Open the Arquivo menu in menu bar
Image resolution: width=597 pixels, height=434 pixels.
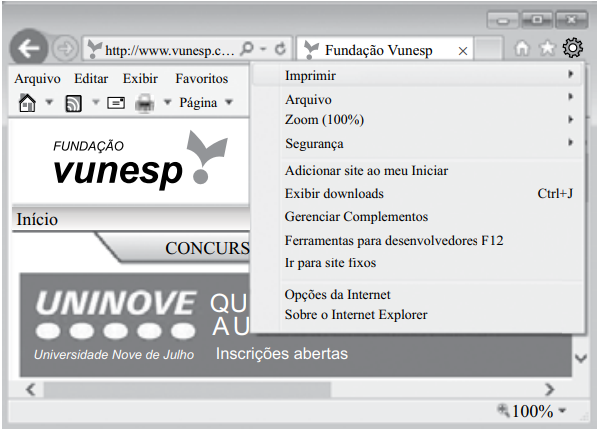pos(37,79)
